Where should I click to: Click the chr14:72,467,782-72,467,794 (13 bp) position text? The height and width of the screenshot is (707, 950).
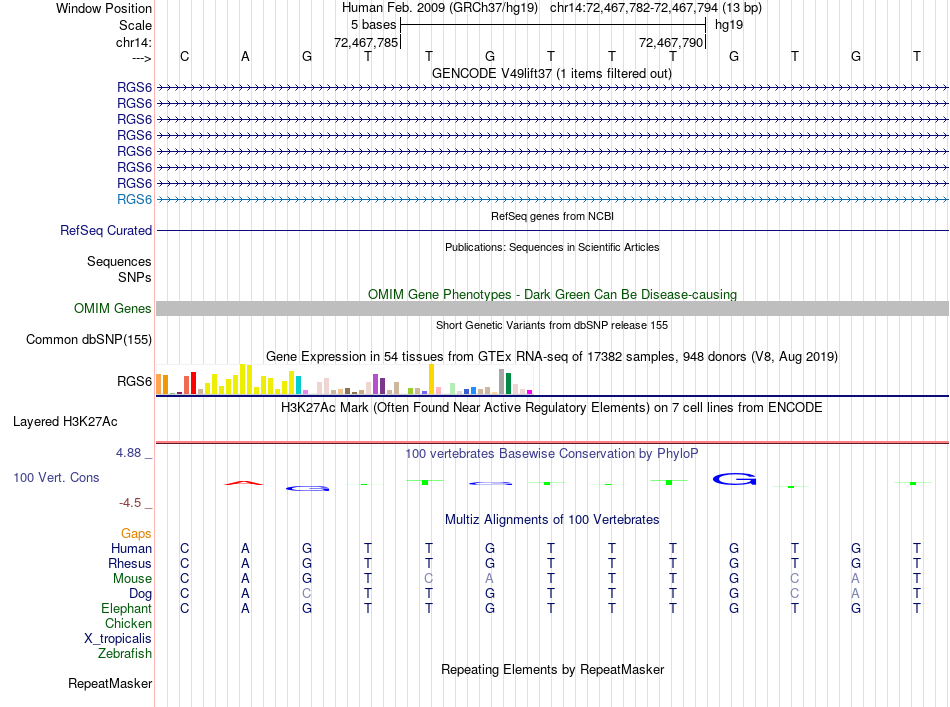tap(656, 8)
